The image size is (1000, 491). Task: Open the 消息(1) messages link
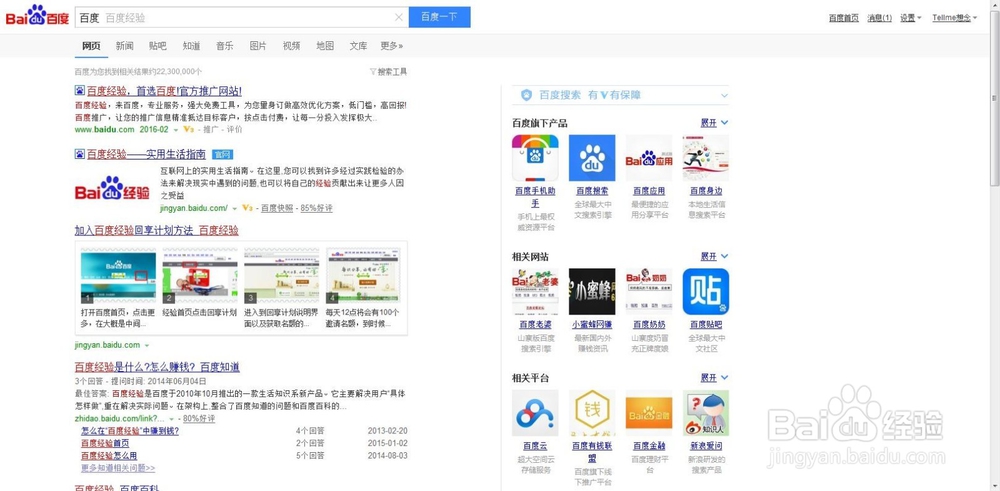pos(879,18)
